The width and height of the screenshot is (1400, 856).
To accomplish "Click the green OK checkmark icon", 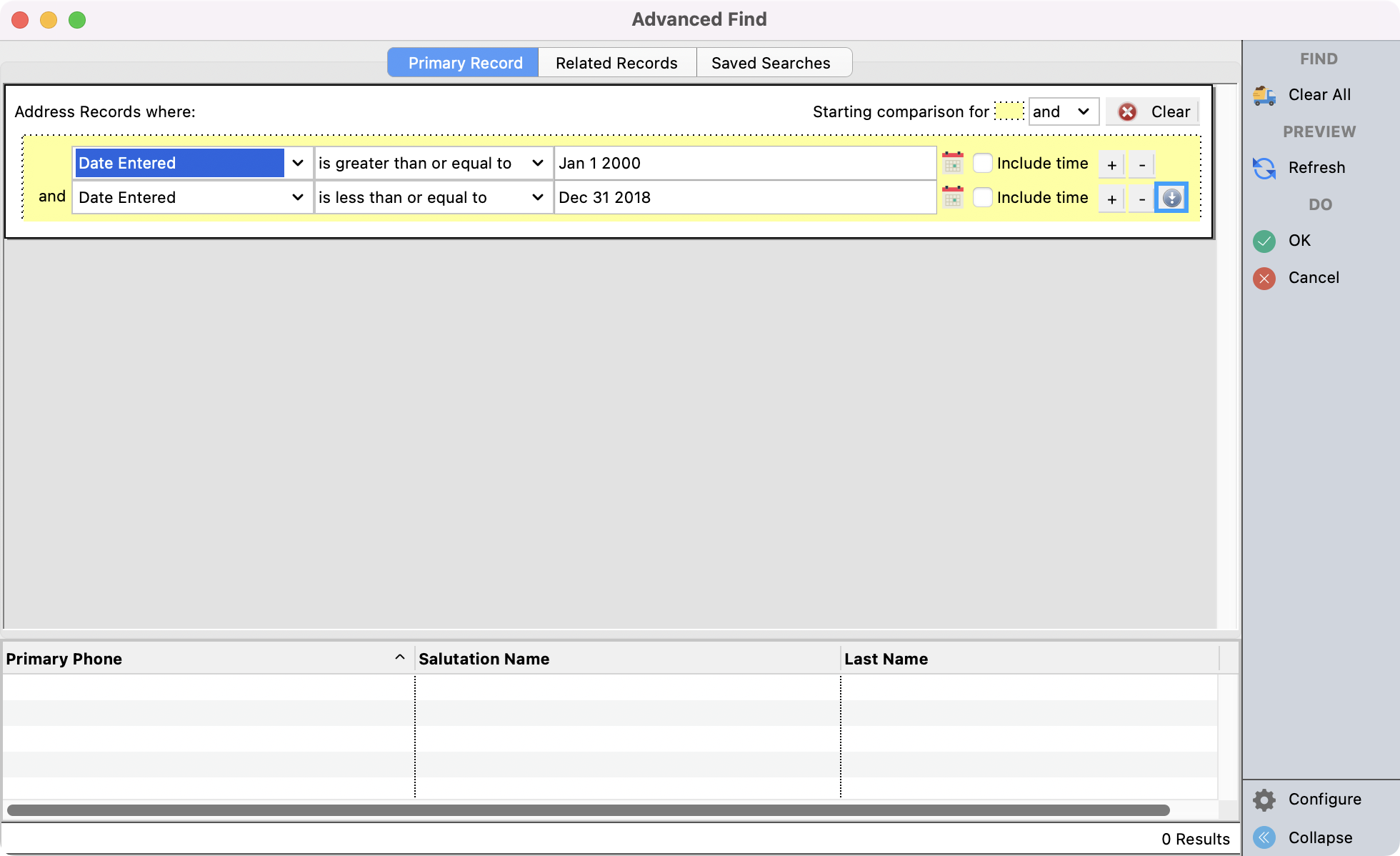I will coord(1264,241).
